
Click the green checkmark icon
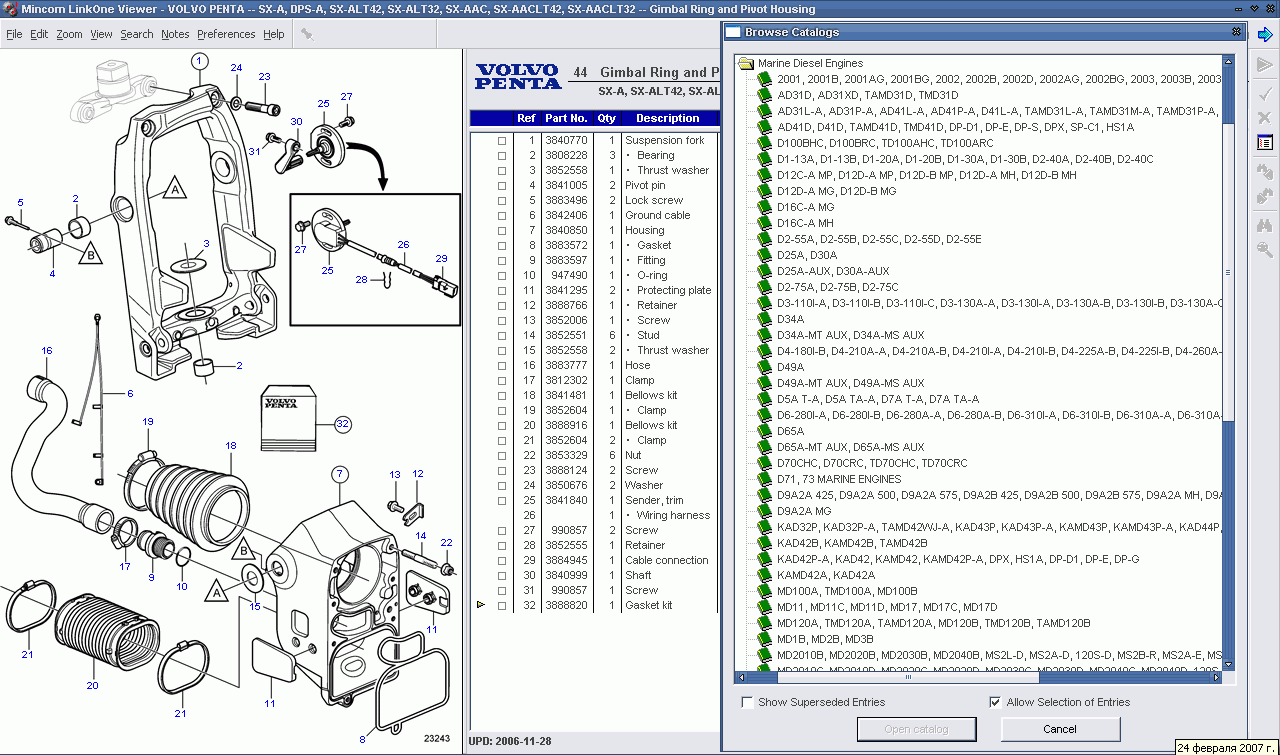click(x=1263, y=94)
